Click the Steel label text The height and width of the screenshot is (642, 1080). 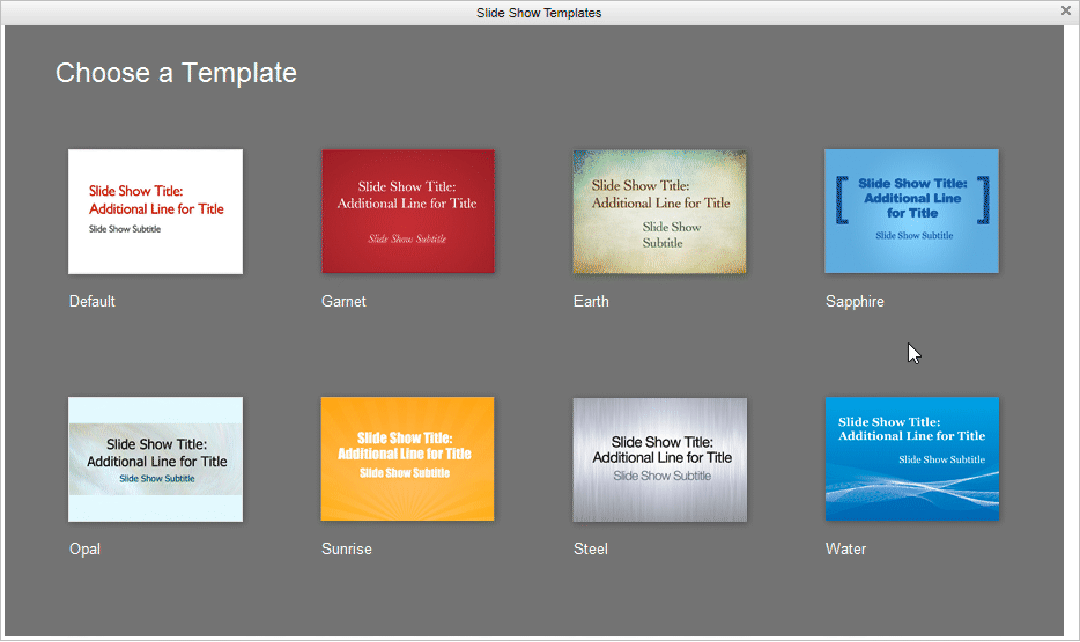click(590, 549)
